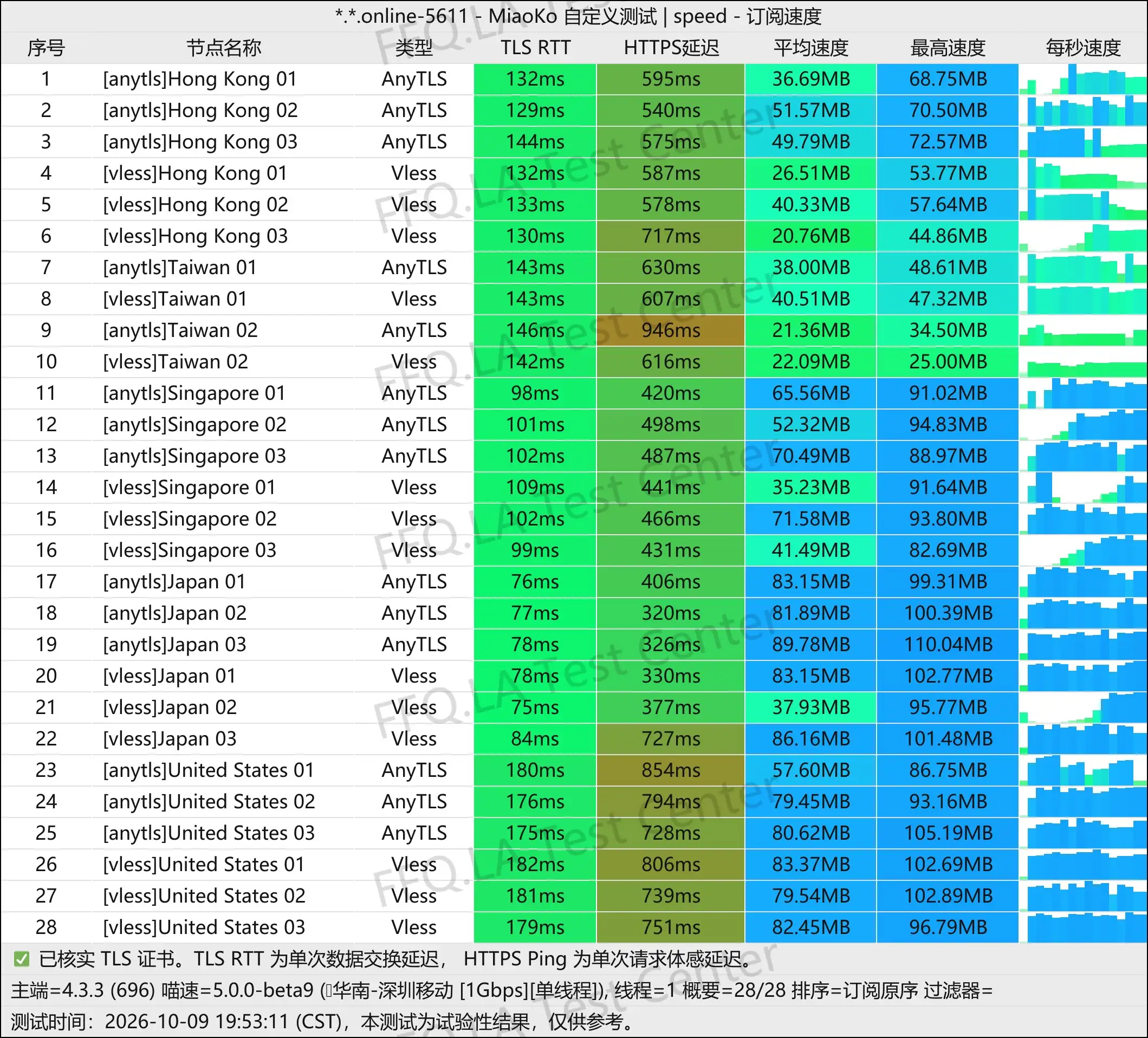Select the 节点名称 column header
This screenshot has height=1038, width=1148.
[x=224, y=48]
